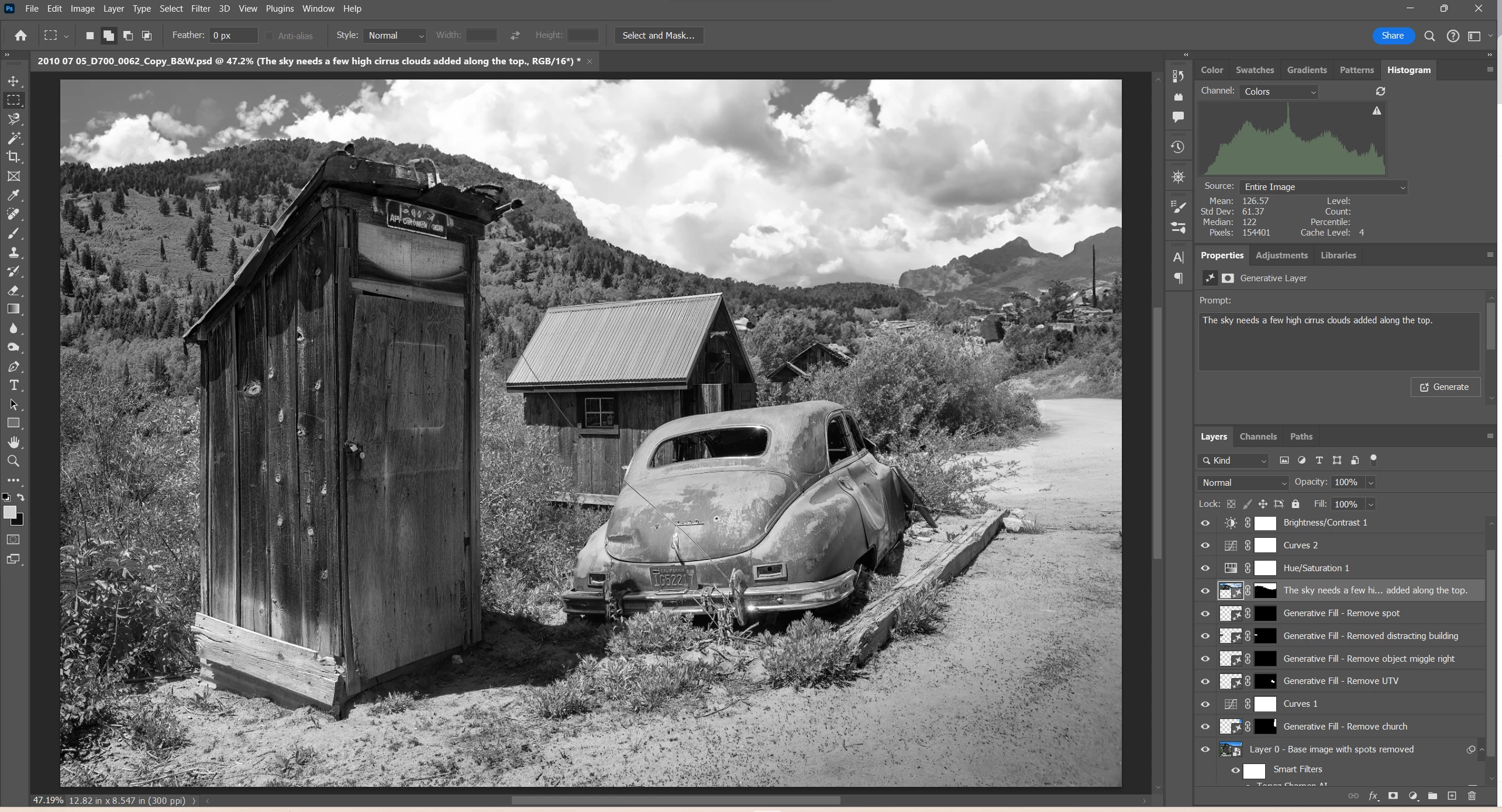Switch to the Channels tab
1502x812 pixels.
[x=1258, y=437]
